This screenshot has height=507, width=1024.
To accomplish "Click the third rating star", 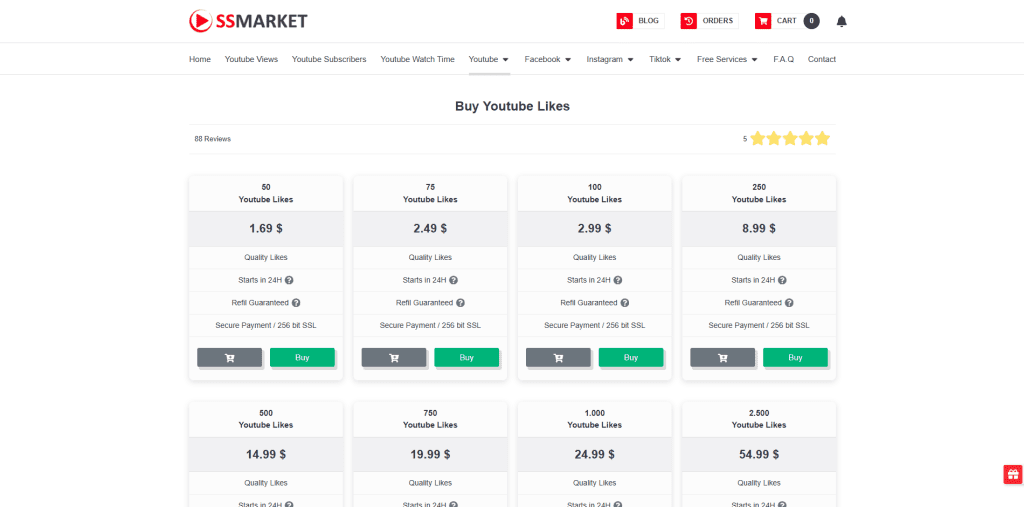I will [x=790, y=139].
